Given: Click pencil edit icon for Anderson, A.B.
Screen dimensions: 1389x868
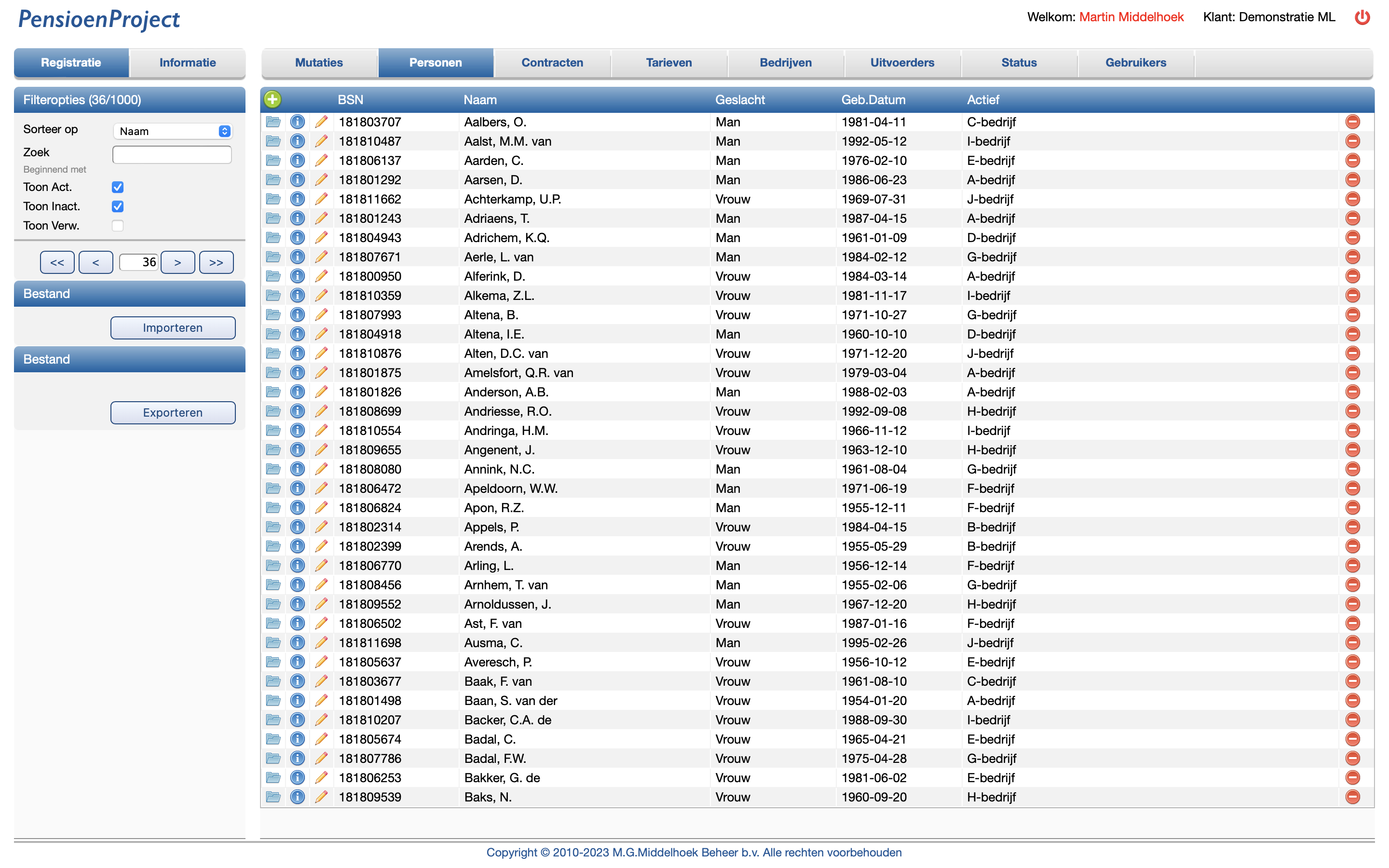Looking at the screenshot, I should tap(321, 392).
